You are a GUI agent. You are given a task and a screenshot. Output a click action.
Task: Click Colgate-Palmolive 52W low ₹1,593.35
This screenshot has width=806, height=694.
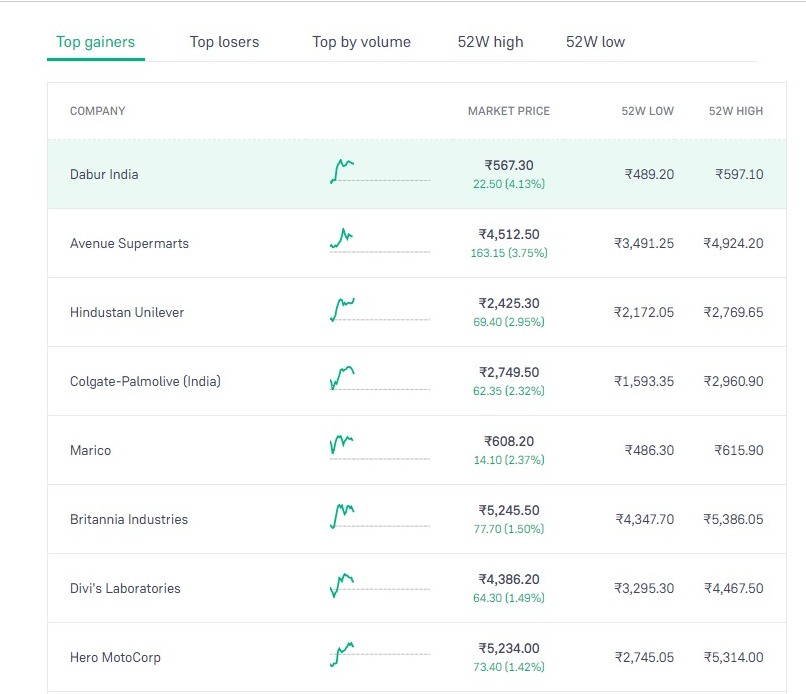[x=644, y=381]
